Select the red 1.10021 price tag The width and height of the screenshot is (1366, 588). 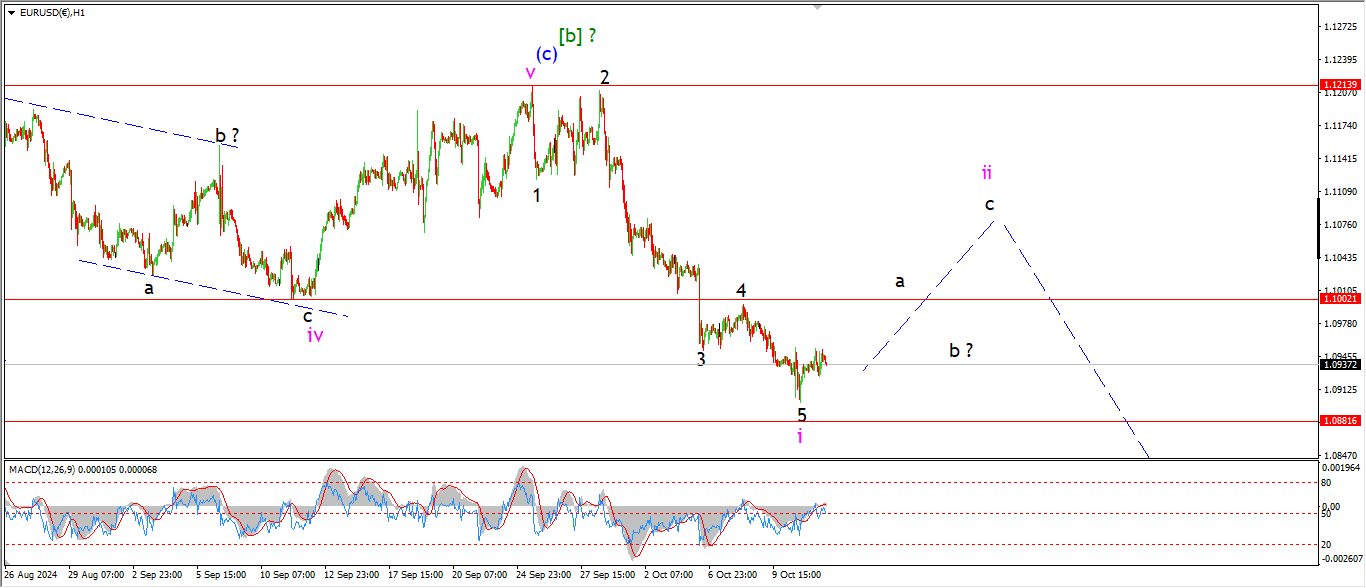[x=1339, y=299]
